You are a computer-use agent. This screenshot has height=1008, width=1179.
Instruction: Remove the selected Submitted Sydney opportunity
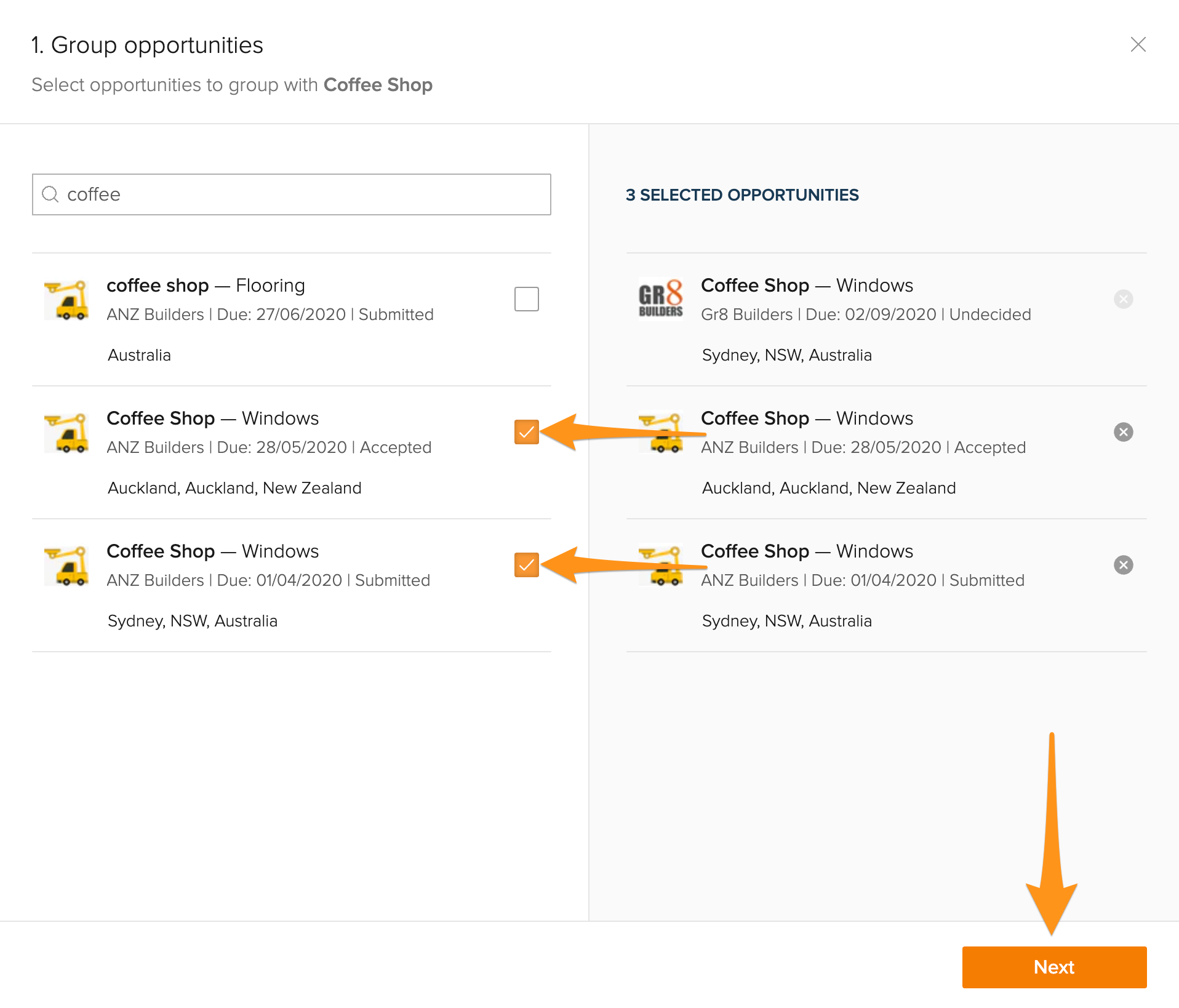tap(1124, 565)
